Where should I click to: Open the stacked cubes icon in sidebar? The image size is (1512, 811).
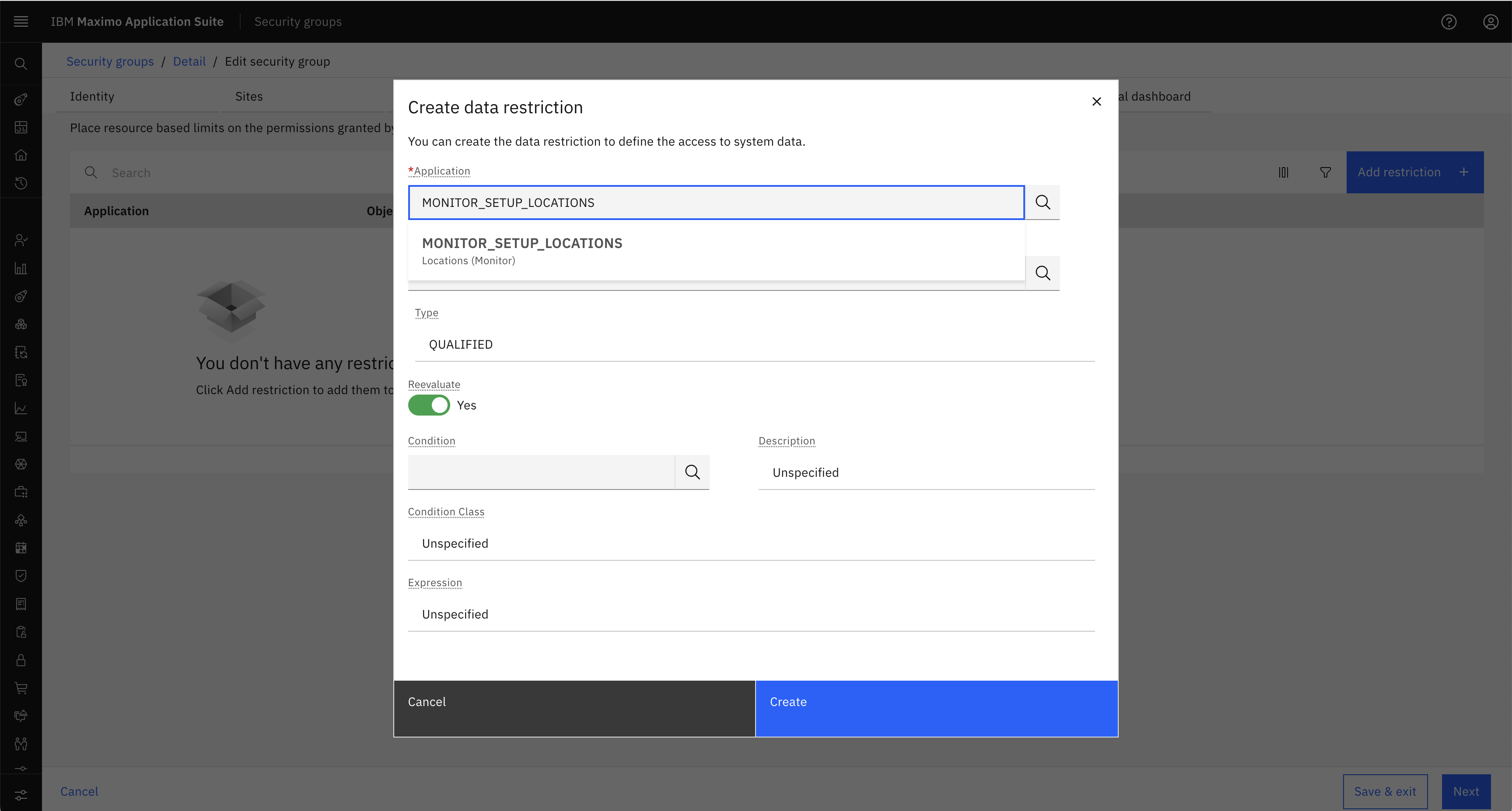click(21, 324)
